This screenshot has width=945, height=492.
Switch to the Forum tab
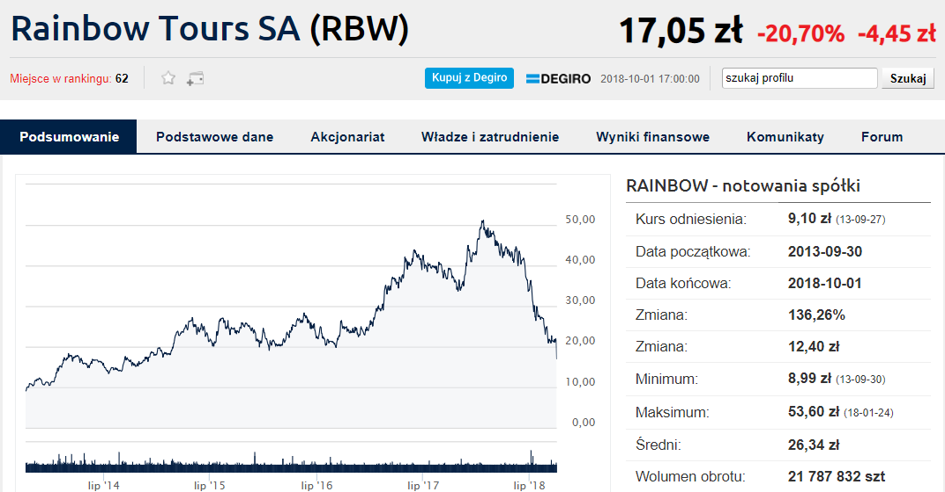click(x=882, y=137)
